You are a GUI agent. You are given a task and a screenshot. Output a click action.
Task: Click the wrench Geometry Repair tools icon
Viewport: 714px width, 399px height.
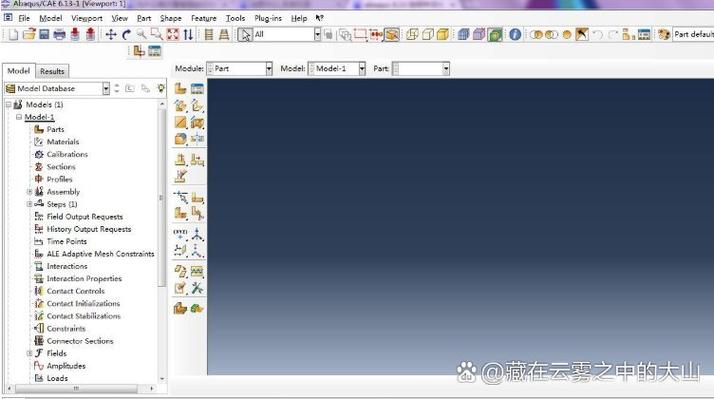(x=197, y=287)
